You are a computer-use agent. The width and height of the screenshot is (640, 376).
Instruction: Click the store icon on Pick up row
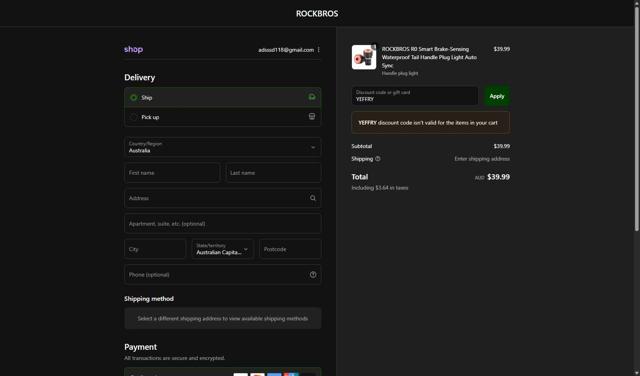click(312, 117)
